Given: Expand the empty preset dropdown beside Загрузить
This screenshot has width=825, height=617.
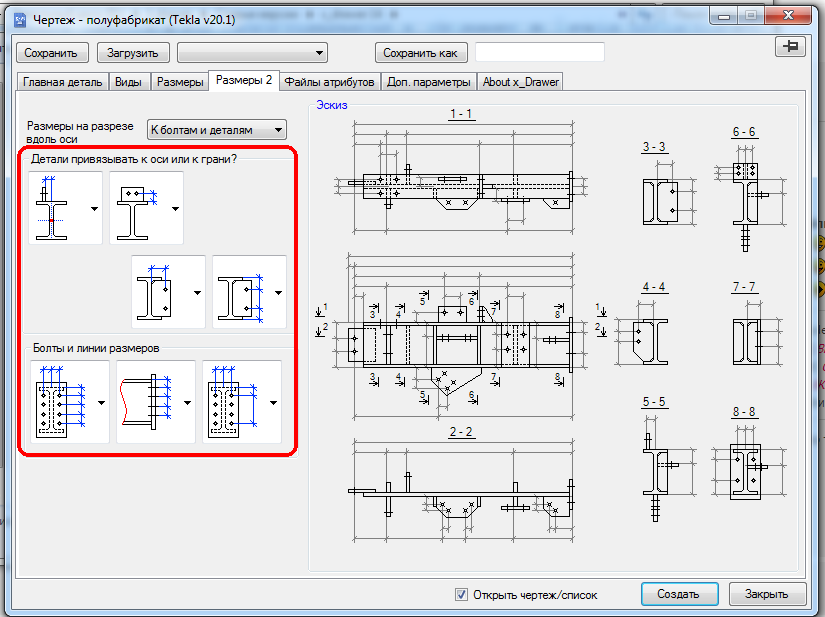Looking at the screenshot, I should point(253,53).
